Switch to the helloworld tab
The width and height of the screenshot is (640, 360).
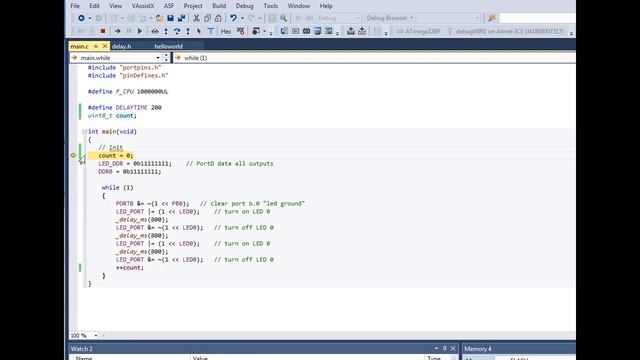coord(168,46)
